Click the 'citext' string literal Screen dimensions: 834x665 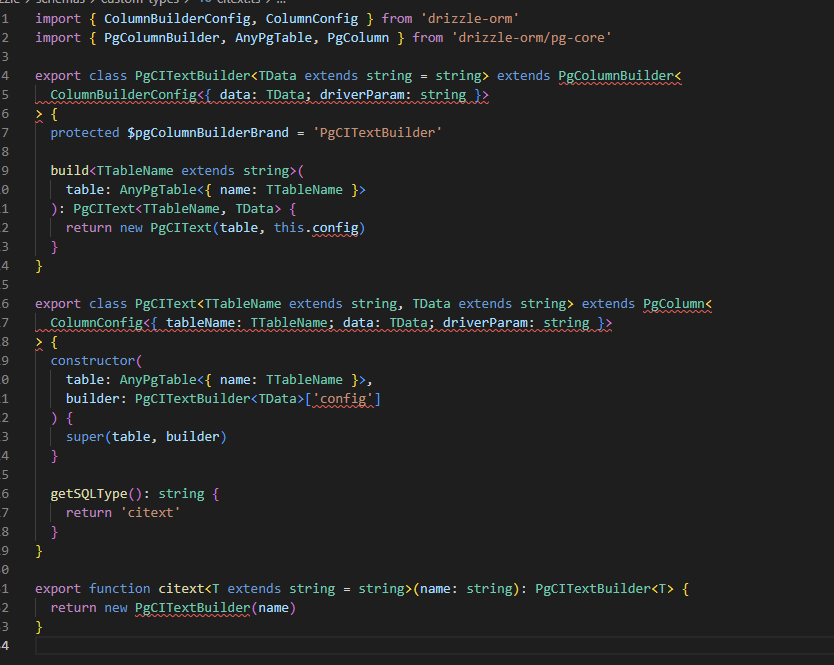click(151, 513)
